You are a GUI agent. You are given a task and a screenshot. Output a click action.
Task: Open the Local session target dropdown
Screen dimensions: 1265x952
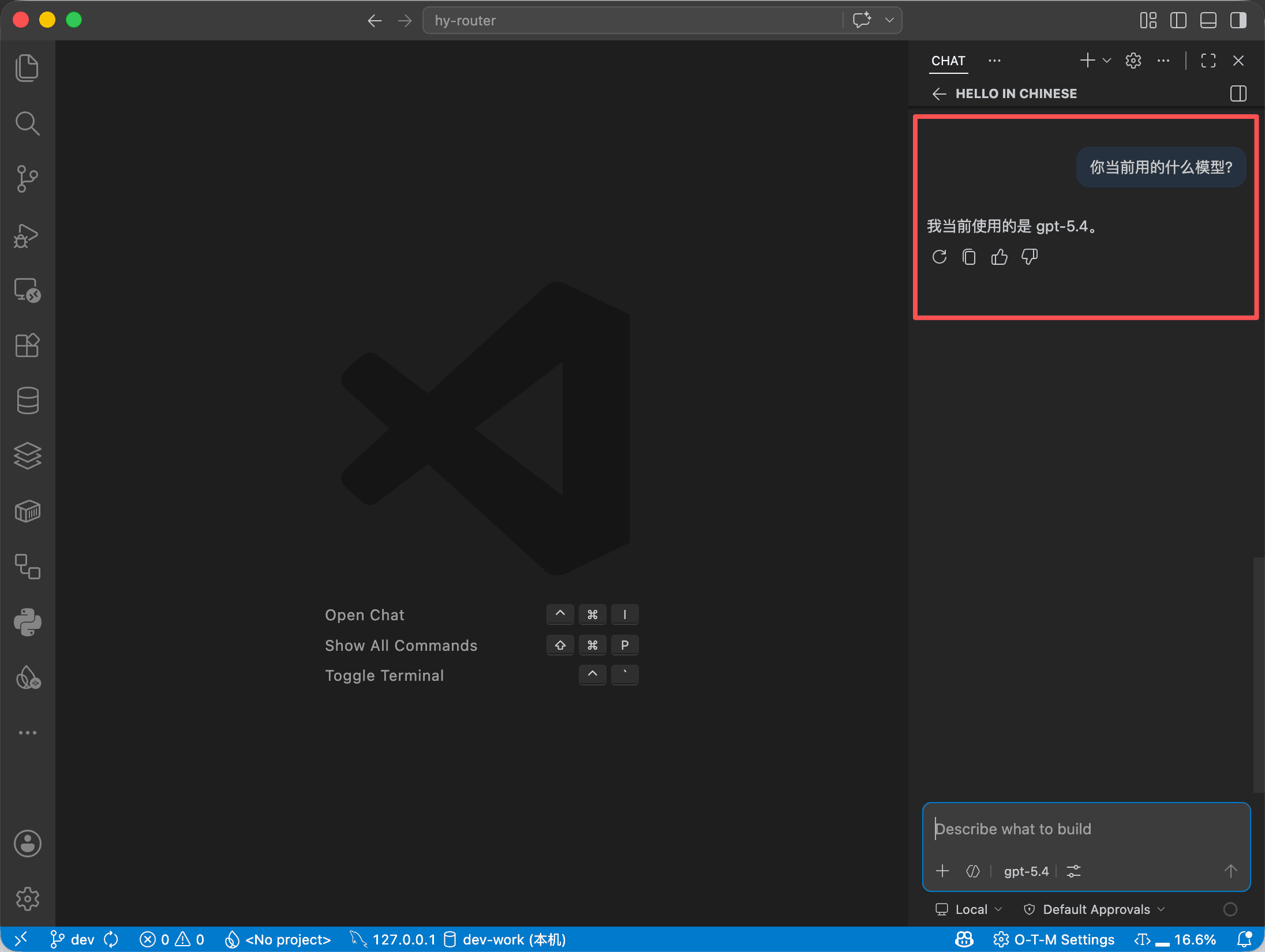tap(969, 909)
